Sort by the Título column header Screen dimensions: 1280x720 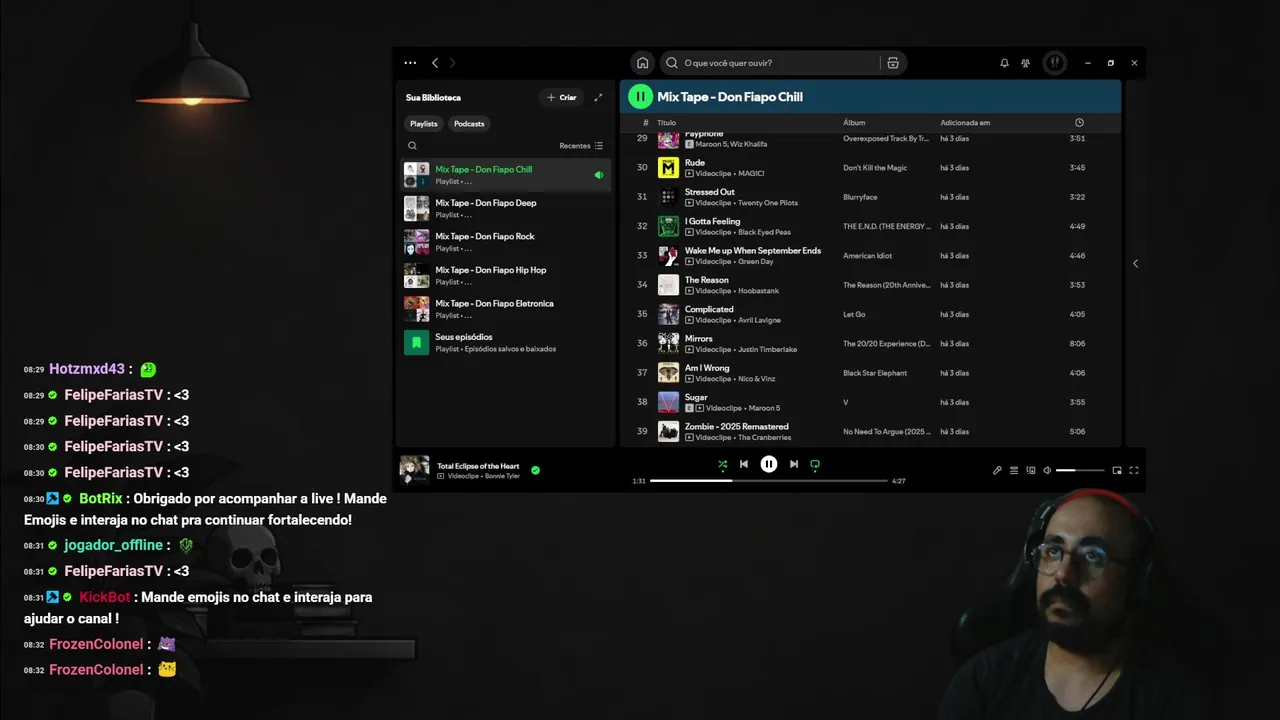coord(666,123)
